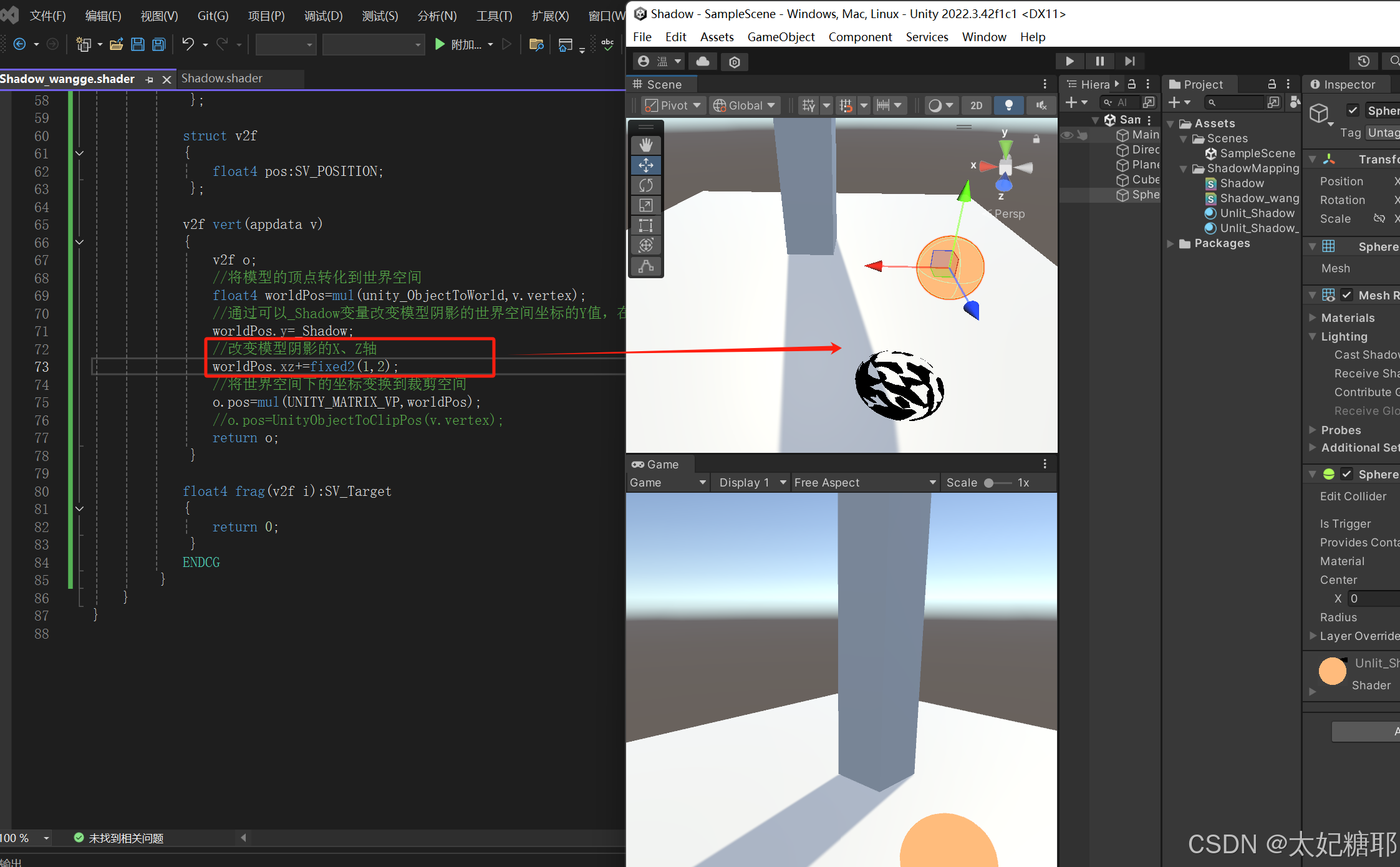Click the Unity Play button
This screenshot has width=1400, height=867.
[1069, 61]
